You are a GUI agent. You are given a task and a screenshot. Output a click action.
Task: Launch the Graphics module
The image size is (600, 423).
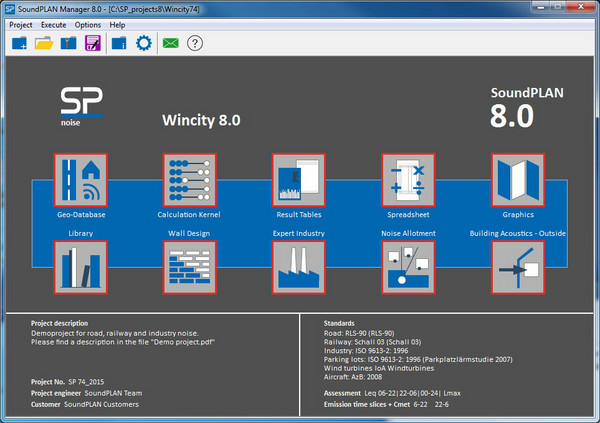pos(518,180)
